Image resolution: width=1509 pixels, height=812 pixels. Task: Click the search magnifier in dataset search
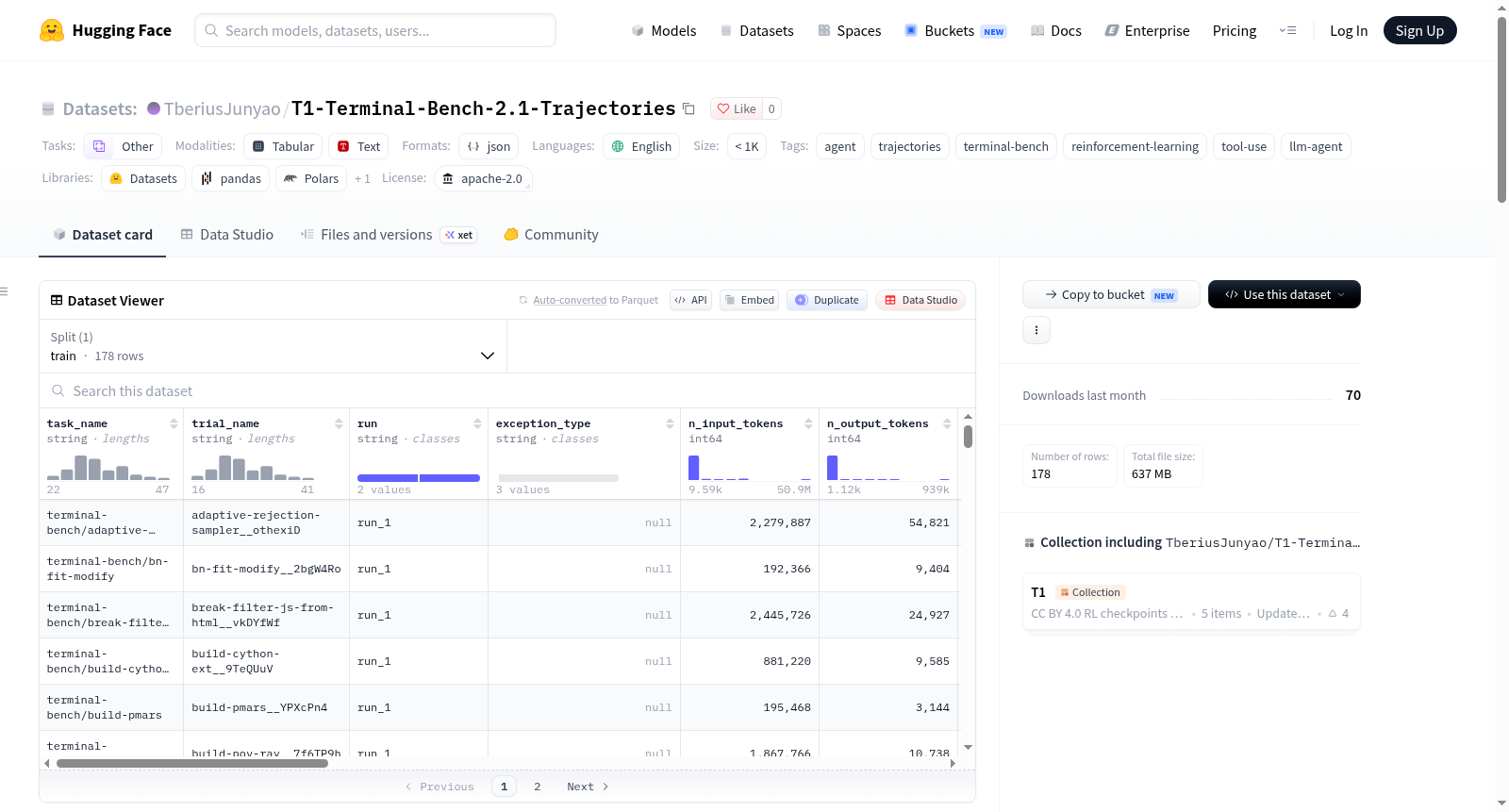pyautogui.click(x=58, y=390)
